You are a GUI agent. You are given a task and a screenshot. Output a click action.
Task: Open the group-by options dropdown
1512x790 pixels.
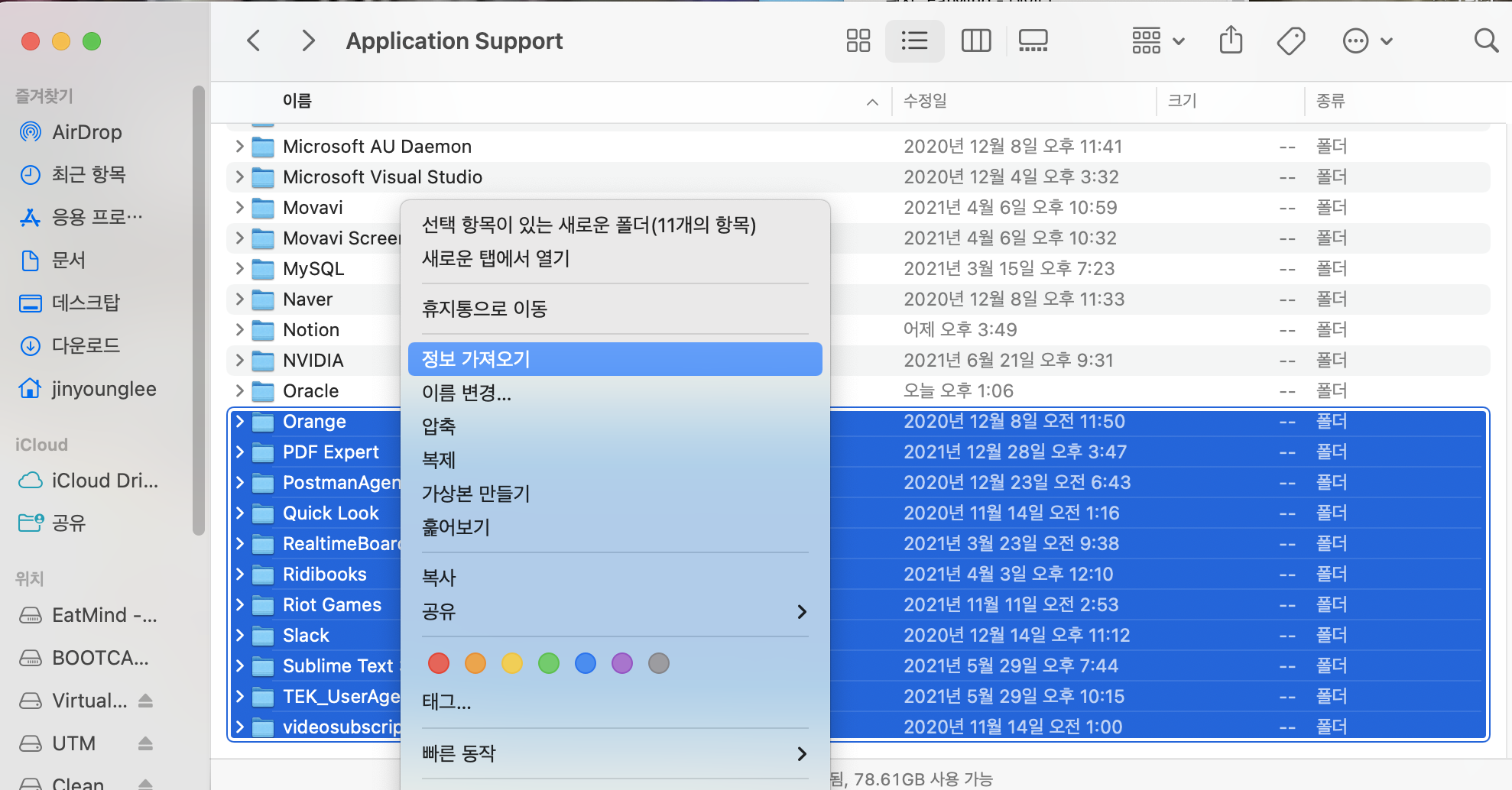1158,40
